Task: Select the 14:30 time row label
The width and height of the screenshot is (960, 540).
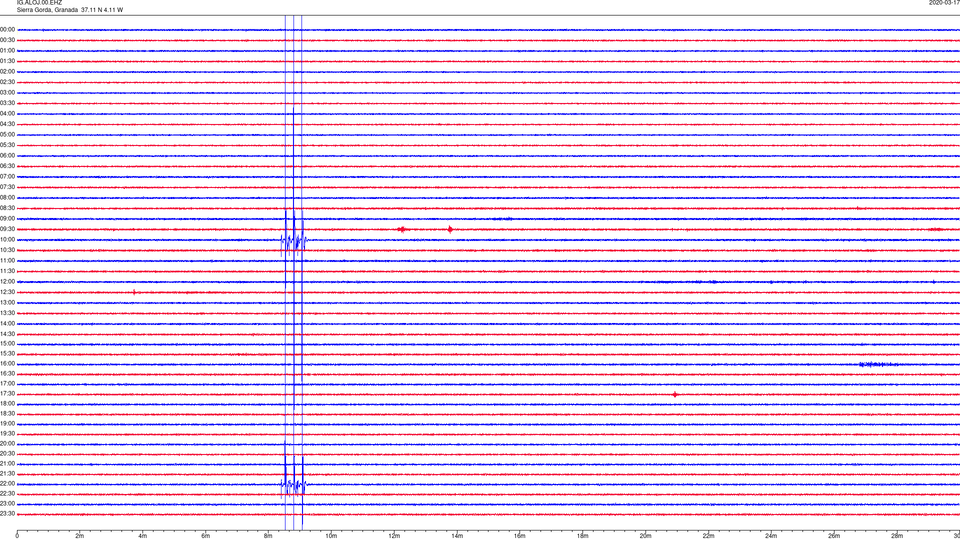Action: point(7,334)
